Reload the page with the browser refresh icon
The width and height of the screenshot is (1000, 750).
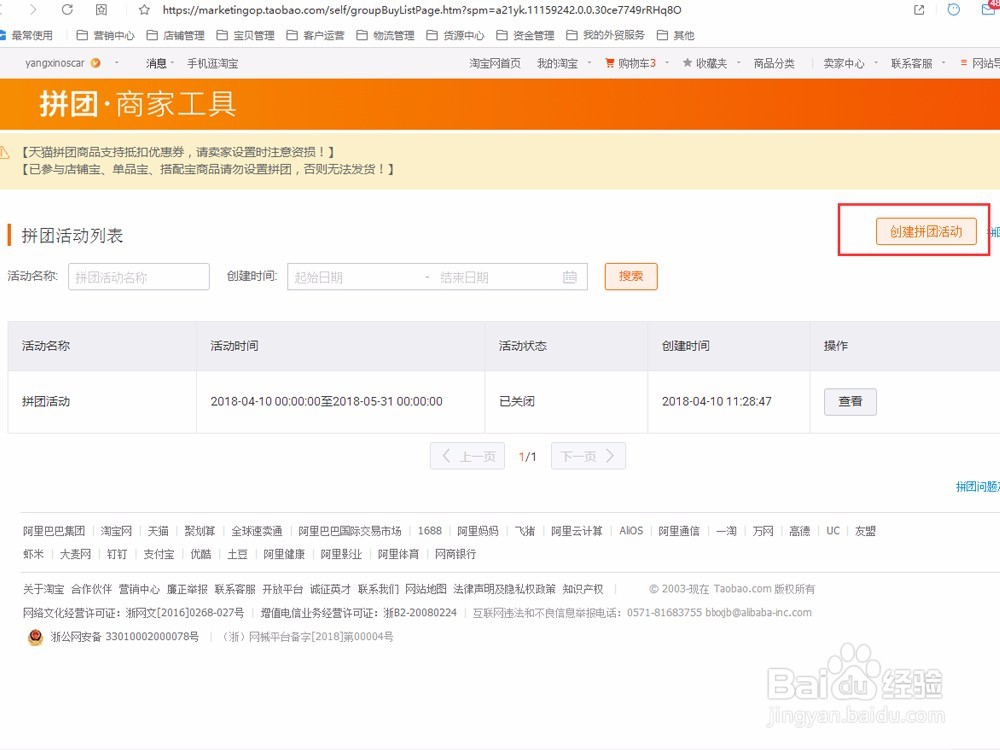[x=66, y=10]
